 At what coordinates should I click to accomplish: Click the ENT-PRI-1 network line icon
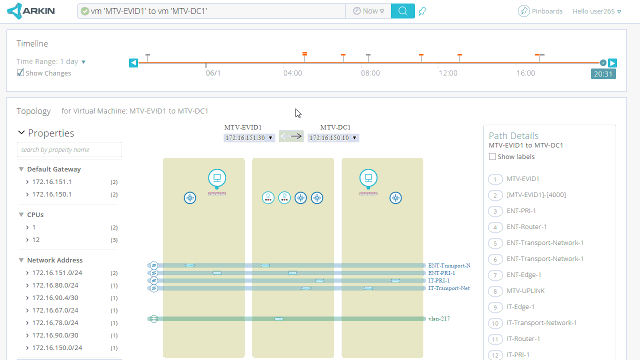[x=153, y=273]
